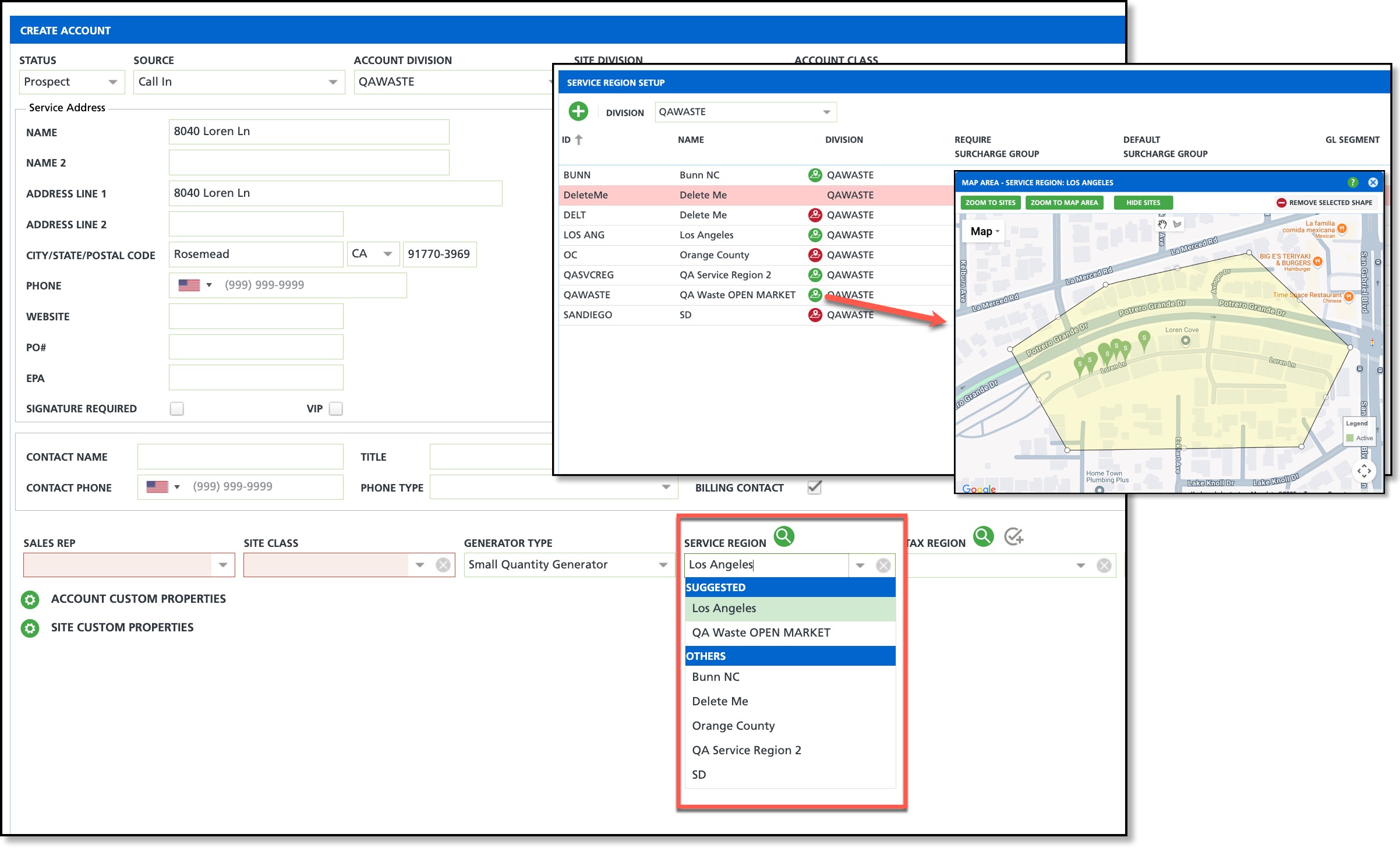Click the Tax Region validate checkmark icon

pyautogui.click(x=1013, y=536)
